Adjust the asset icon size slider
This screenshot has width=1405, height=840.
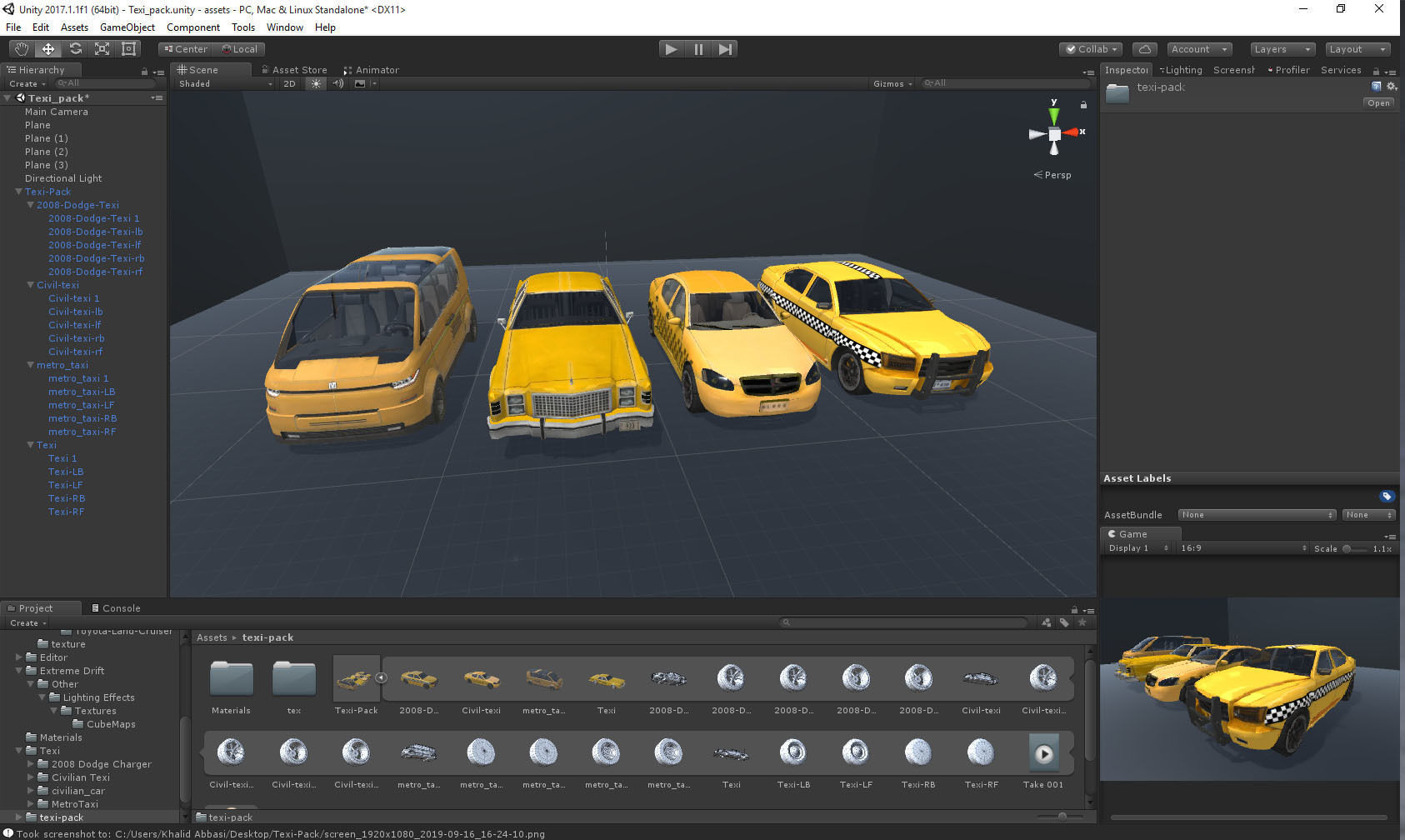(x=1058, y=816)
